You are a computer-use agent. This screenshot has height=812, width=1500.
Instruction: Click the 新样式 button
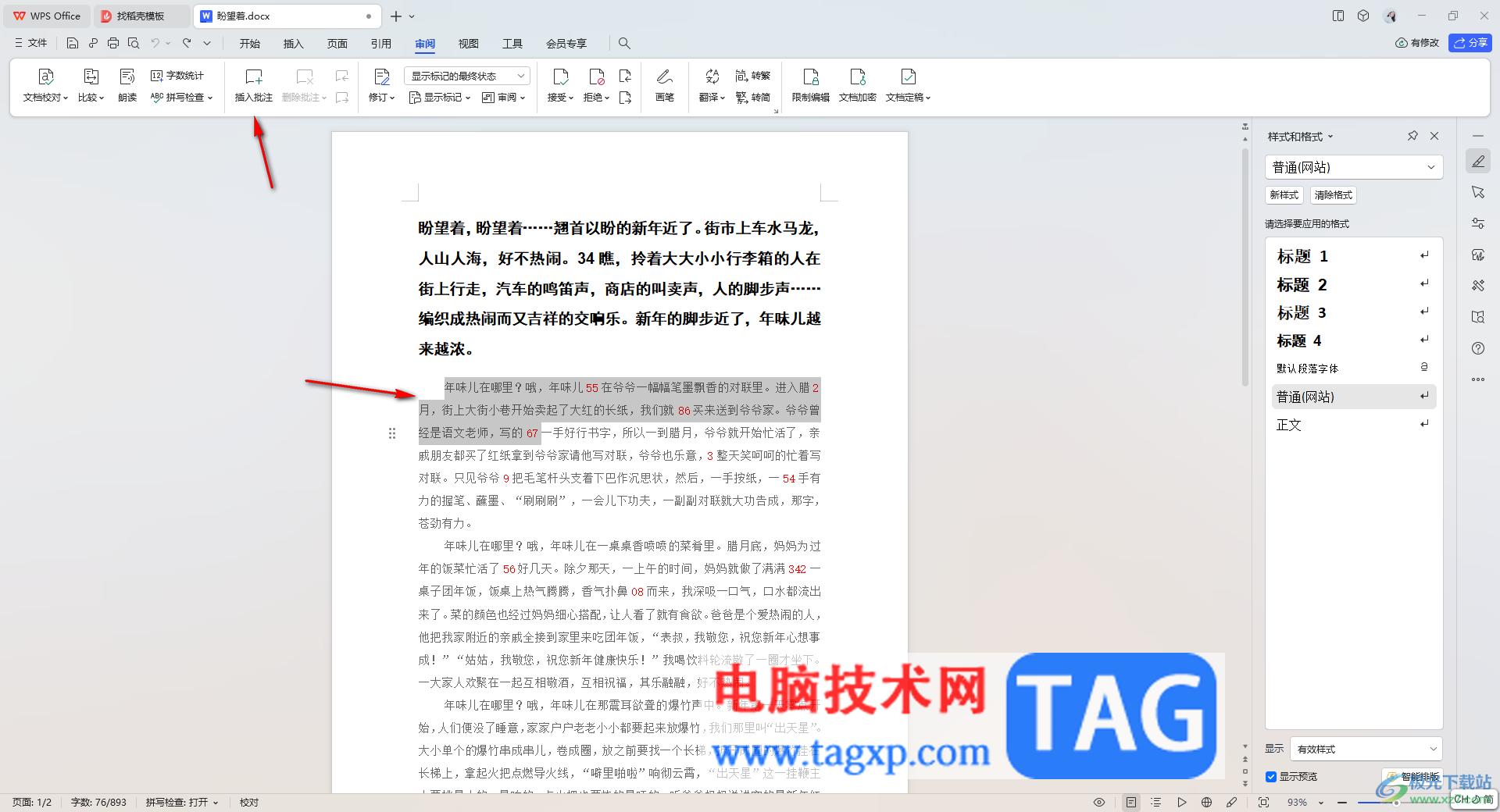click(1284, 195)
